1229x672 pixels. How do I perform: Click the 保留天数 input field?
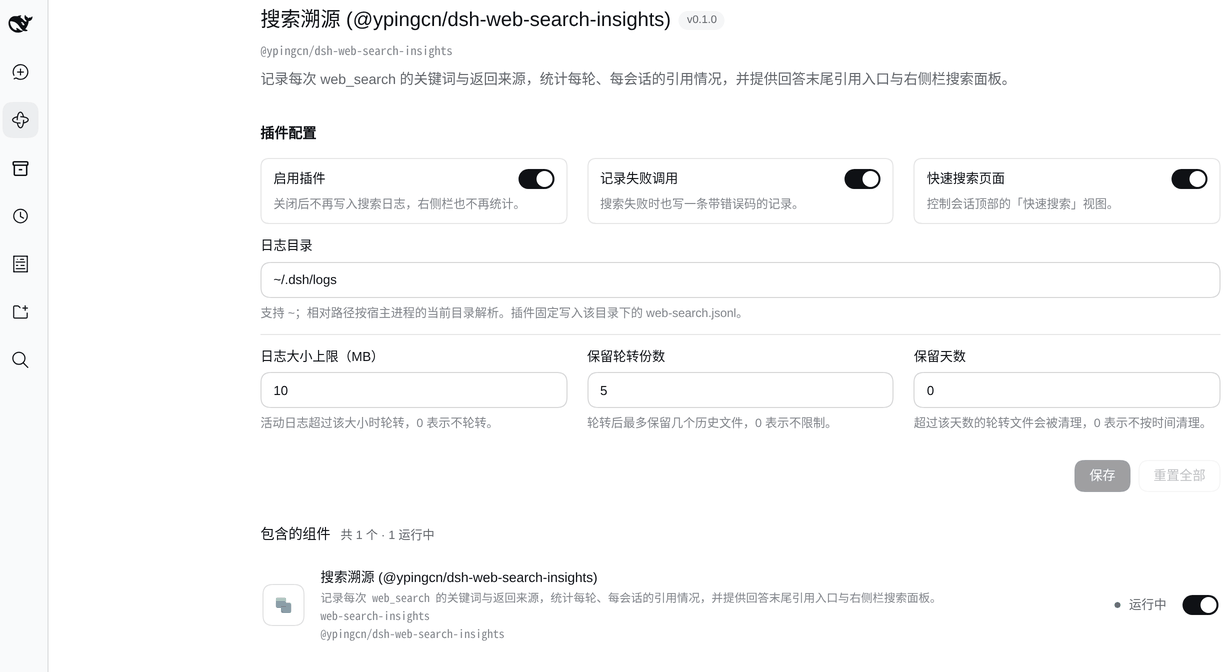[1067, 390]
